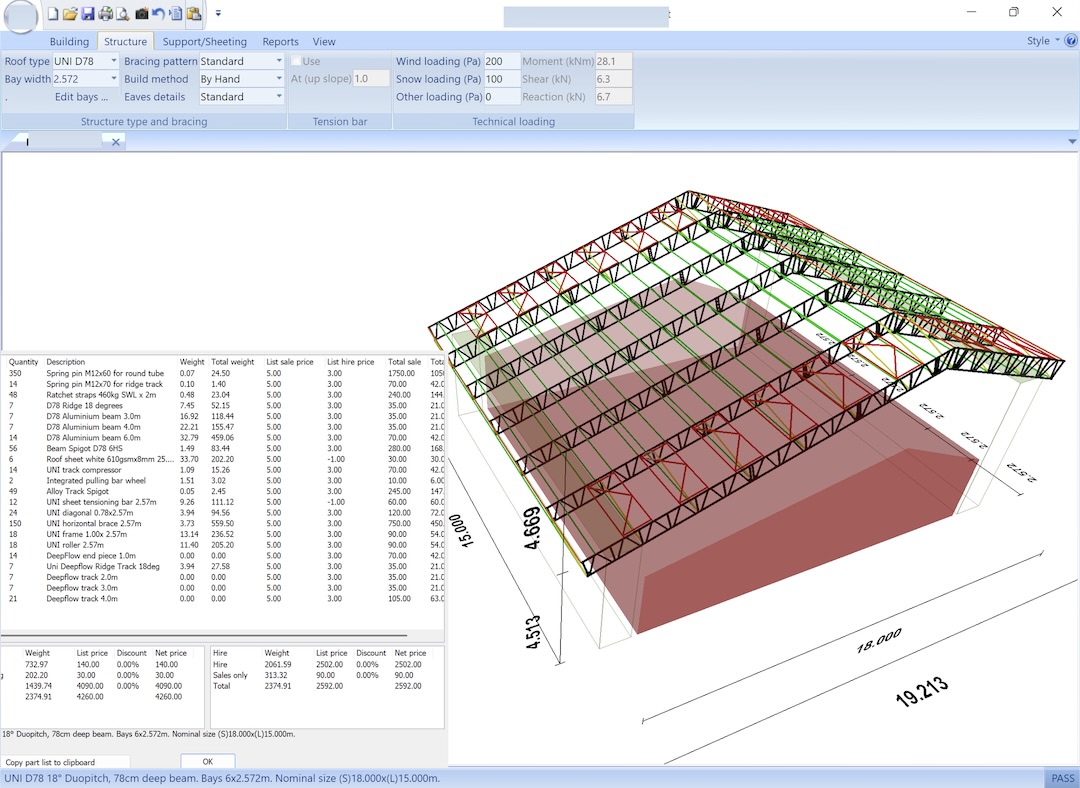Open a file with the folder icon

click(x=70, y=14)
